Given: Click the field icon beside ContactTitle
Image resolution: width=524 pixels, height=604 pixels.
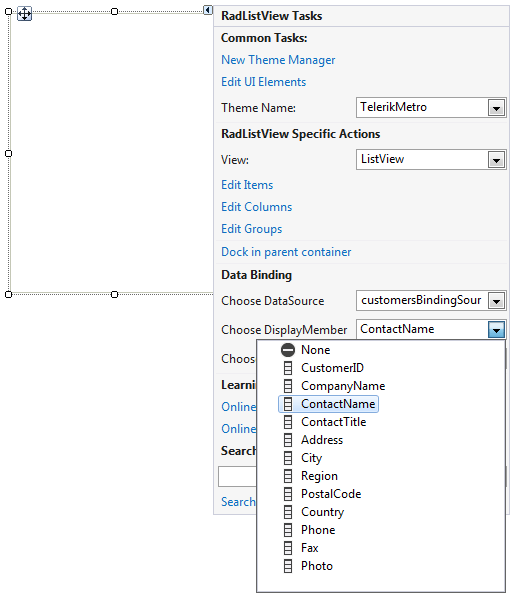Looking at the screenshot, I should click(x=288, y=422).
